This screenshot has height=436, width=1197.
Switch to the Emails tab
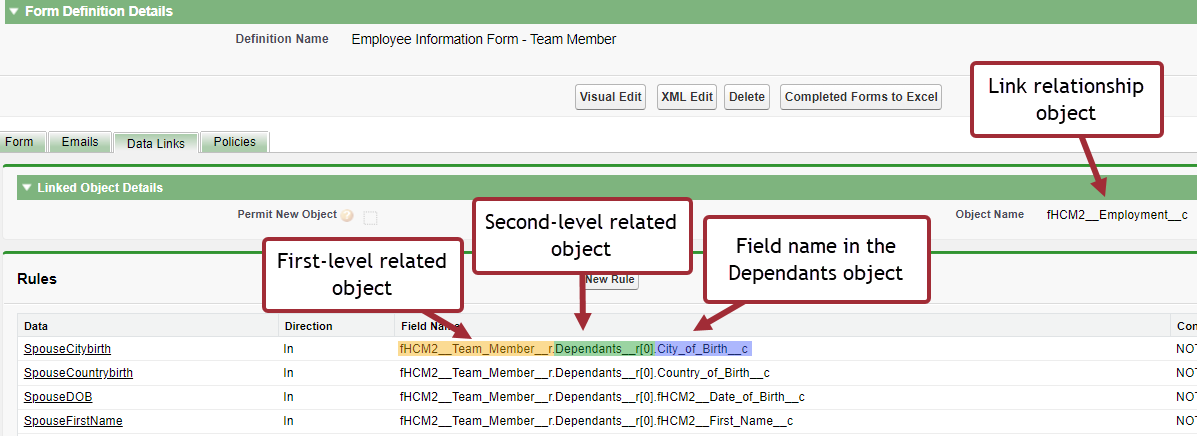tap(80, 142)
